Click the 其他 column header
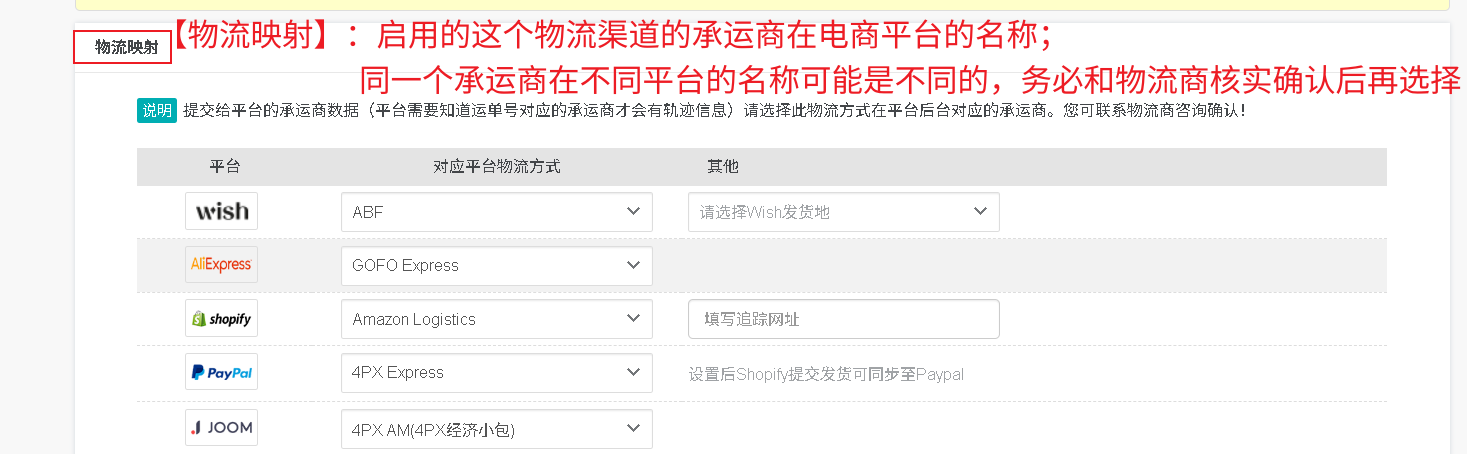Screen dimensions: 1467x454 (x=723, y=166)
